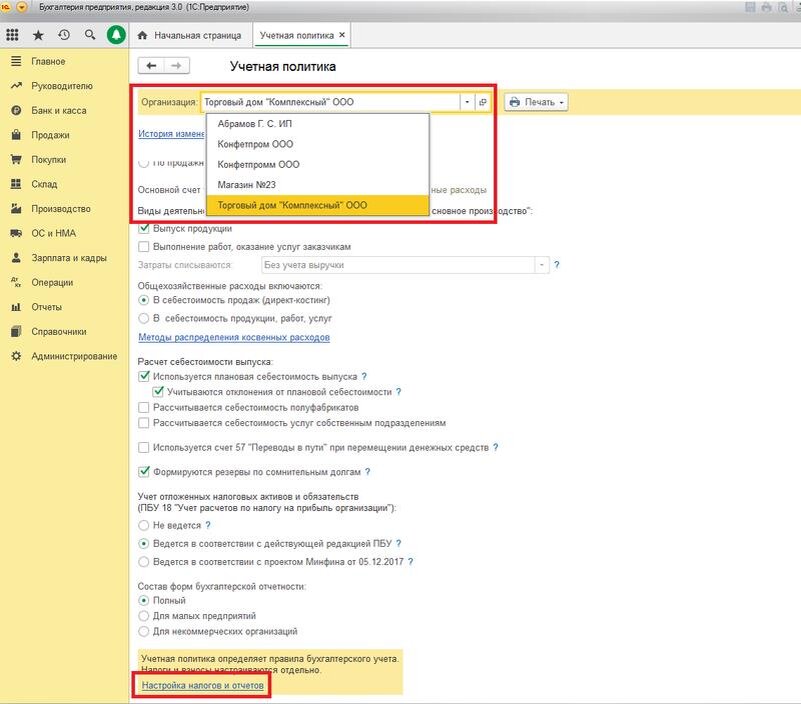Screen dimensions: 801x704
Task: Open Склад section label in sidebar
Action: [x=44, y=184]
